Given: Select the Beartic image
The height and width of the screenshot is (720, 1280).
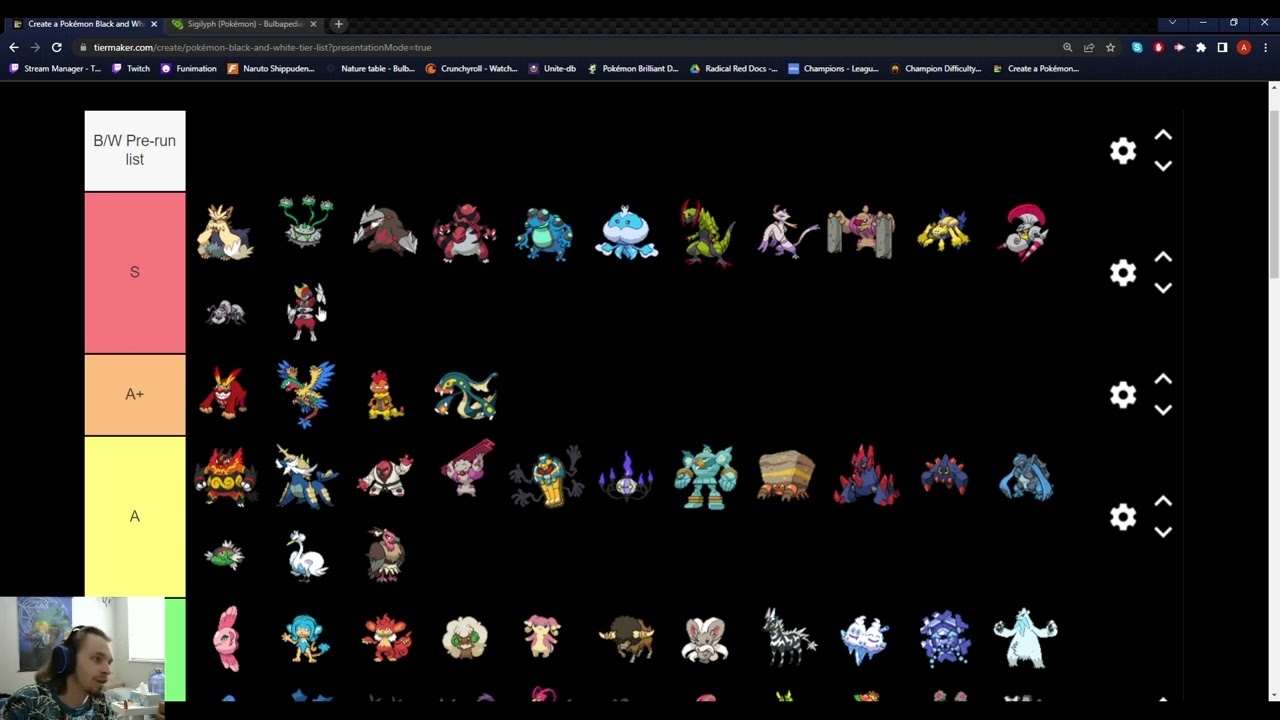Looking at the screenshot, I should 1025,638.
